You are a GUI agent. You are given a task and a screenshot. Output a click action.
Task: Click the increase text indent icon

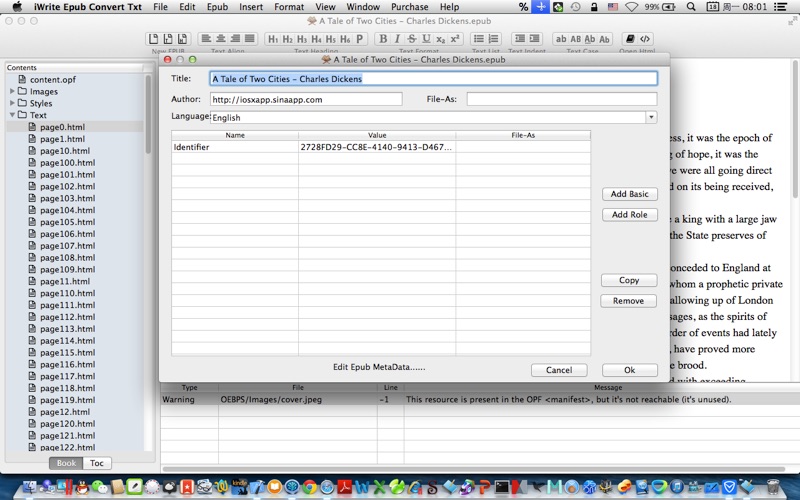point(534,39)
